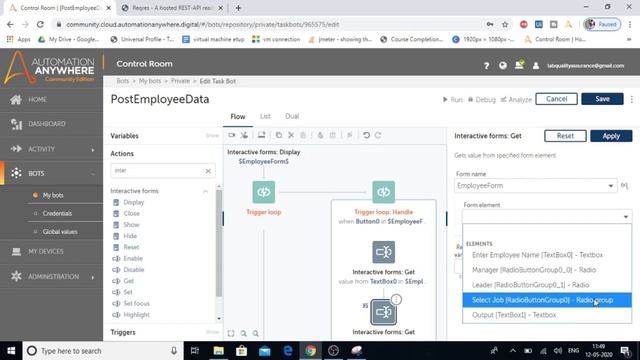This screenshot has width=640, height=360.
Task: Expand the Activity sidebar menu
Action: pyautogui.click(x=93, y=149)
